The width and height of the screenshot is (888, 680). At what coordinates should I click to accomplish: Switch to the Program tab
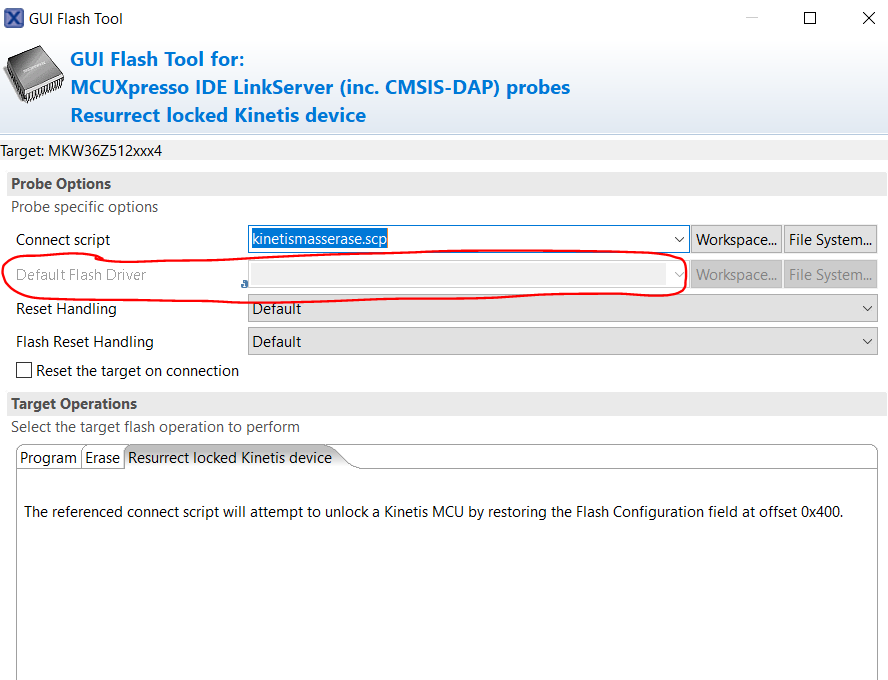[48, 458]
